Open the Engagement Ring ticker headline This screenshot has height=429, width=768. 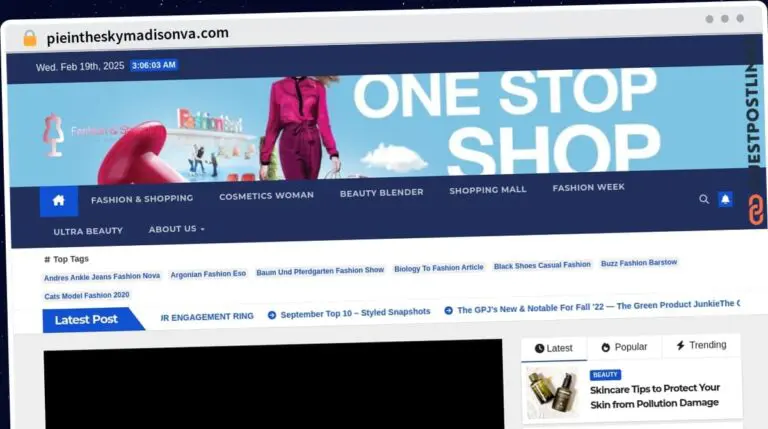coord(207,317)
